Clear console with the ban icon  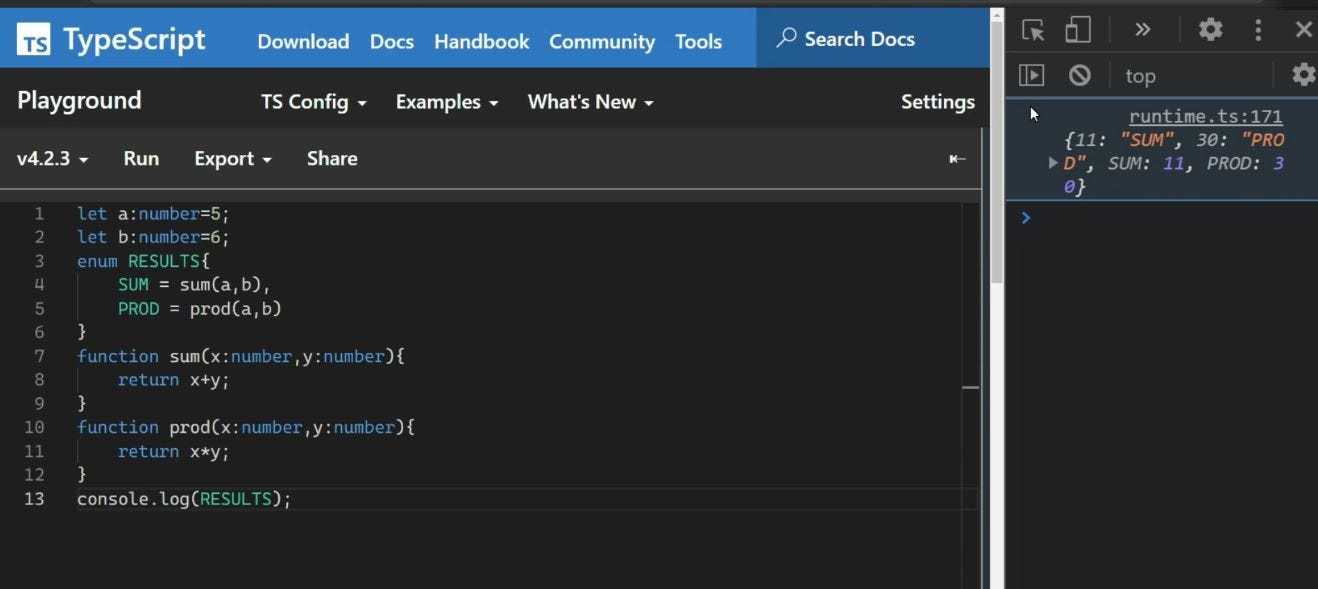[1079, 75]
